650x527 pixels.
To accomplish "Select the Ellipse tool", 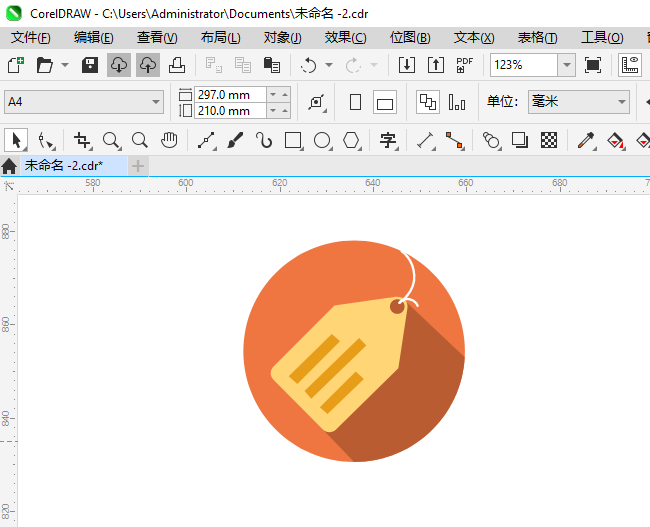I will tap(322, 140).
